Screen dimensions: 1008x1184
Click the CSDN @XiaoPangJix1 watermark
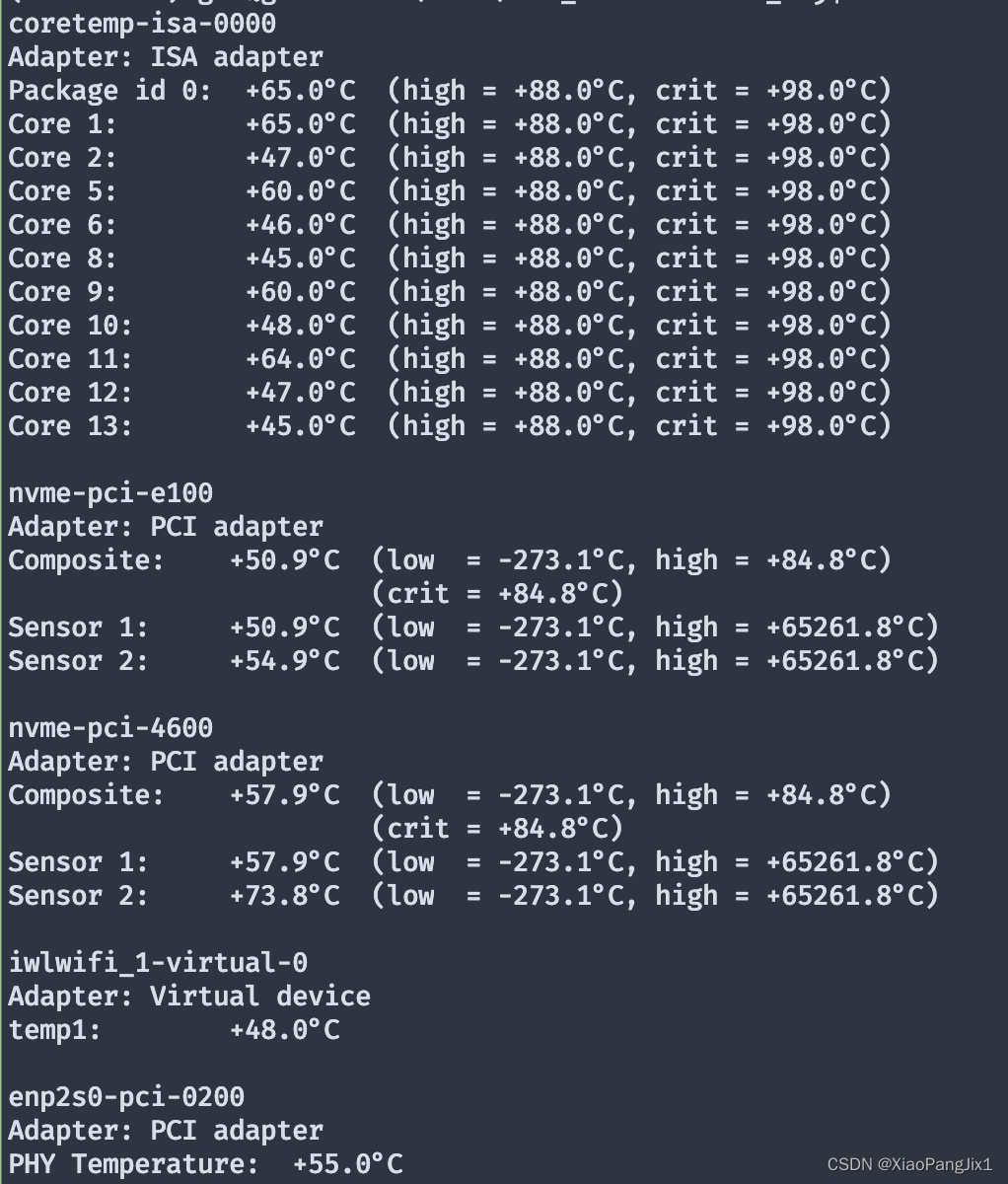coord(909,1165)
